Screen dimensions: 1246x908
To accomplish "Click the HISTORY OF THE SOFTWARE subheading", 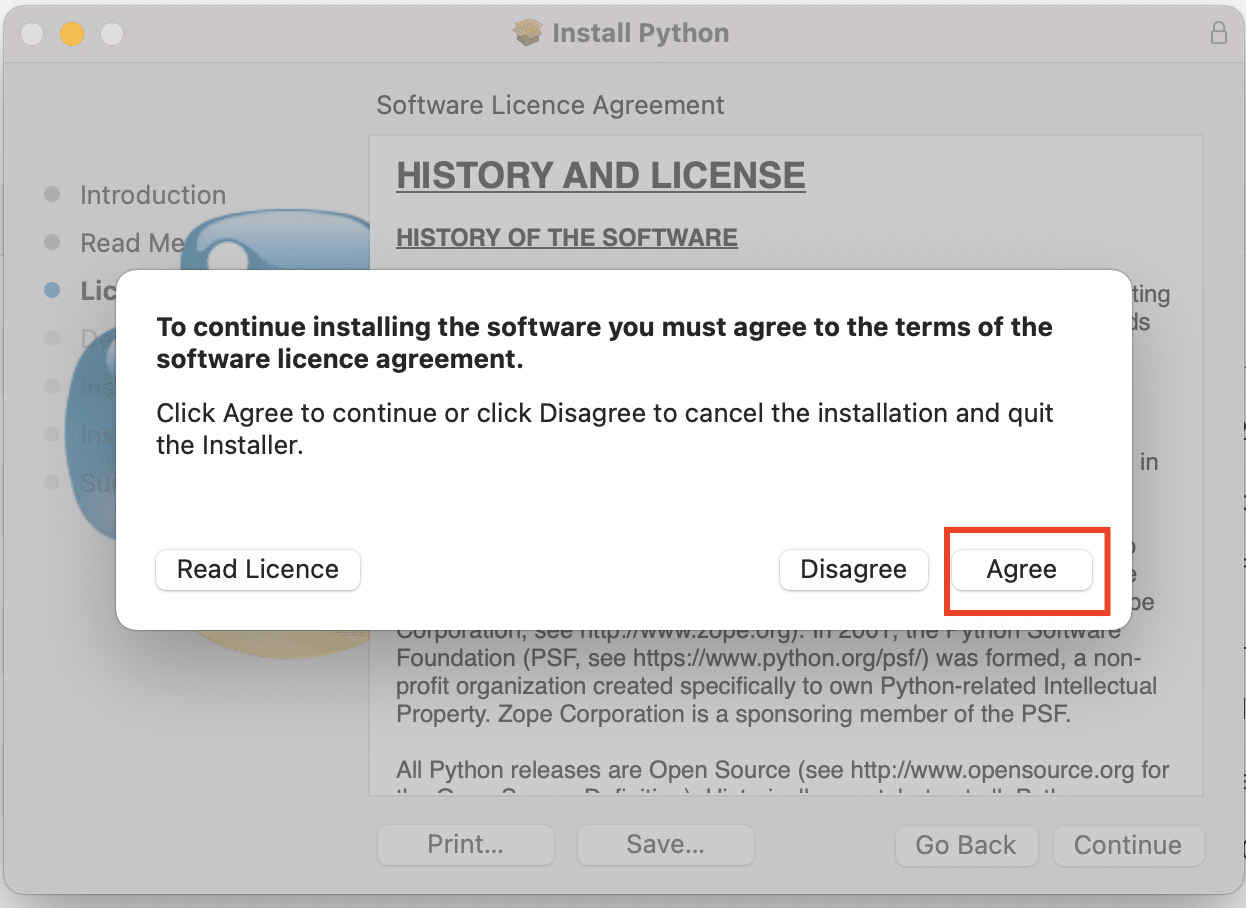I will point(567,238).
